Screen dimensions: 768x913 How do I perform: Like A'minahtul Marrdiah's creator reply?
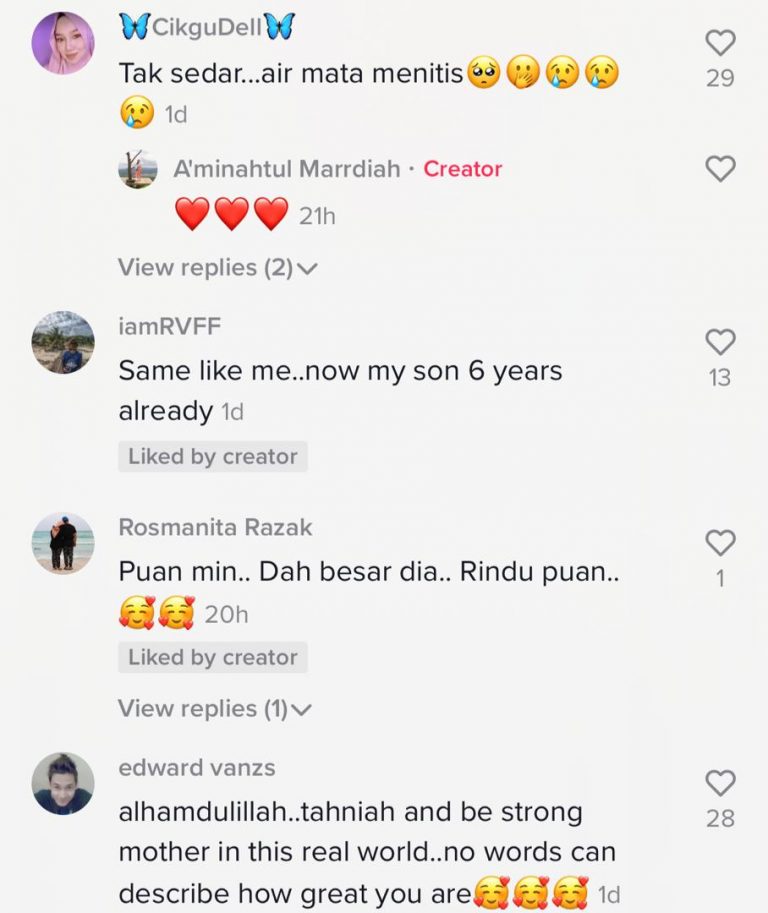(x=720, y=169)
